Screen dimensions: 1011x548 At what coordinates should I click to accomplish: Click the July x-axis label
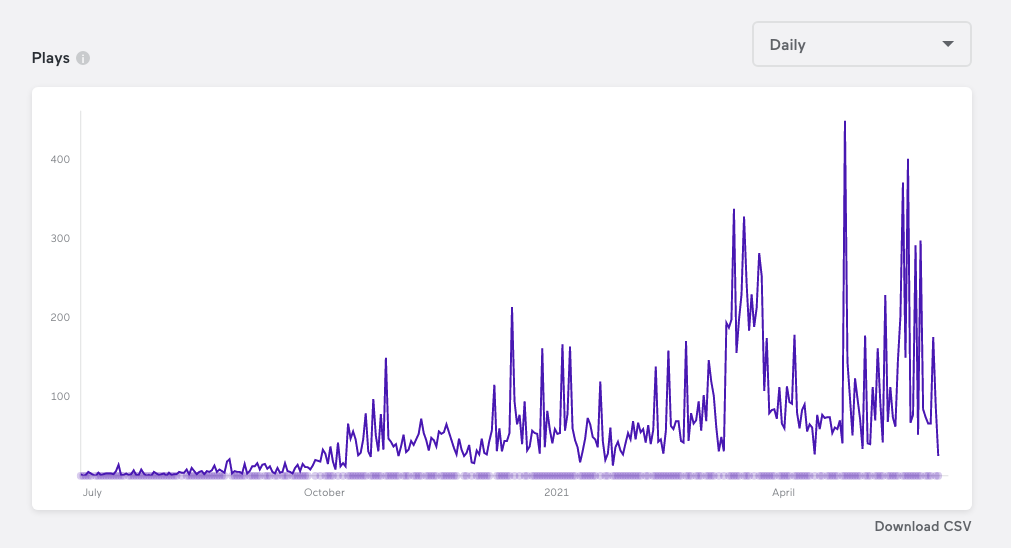[x=92, y=493]
